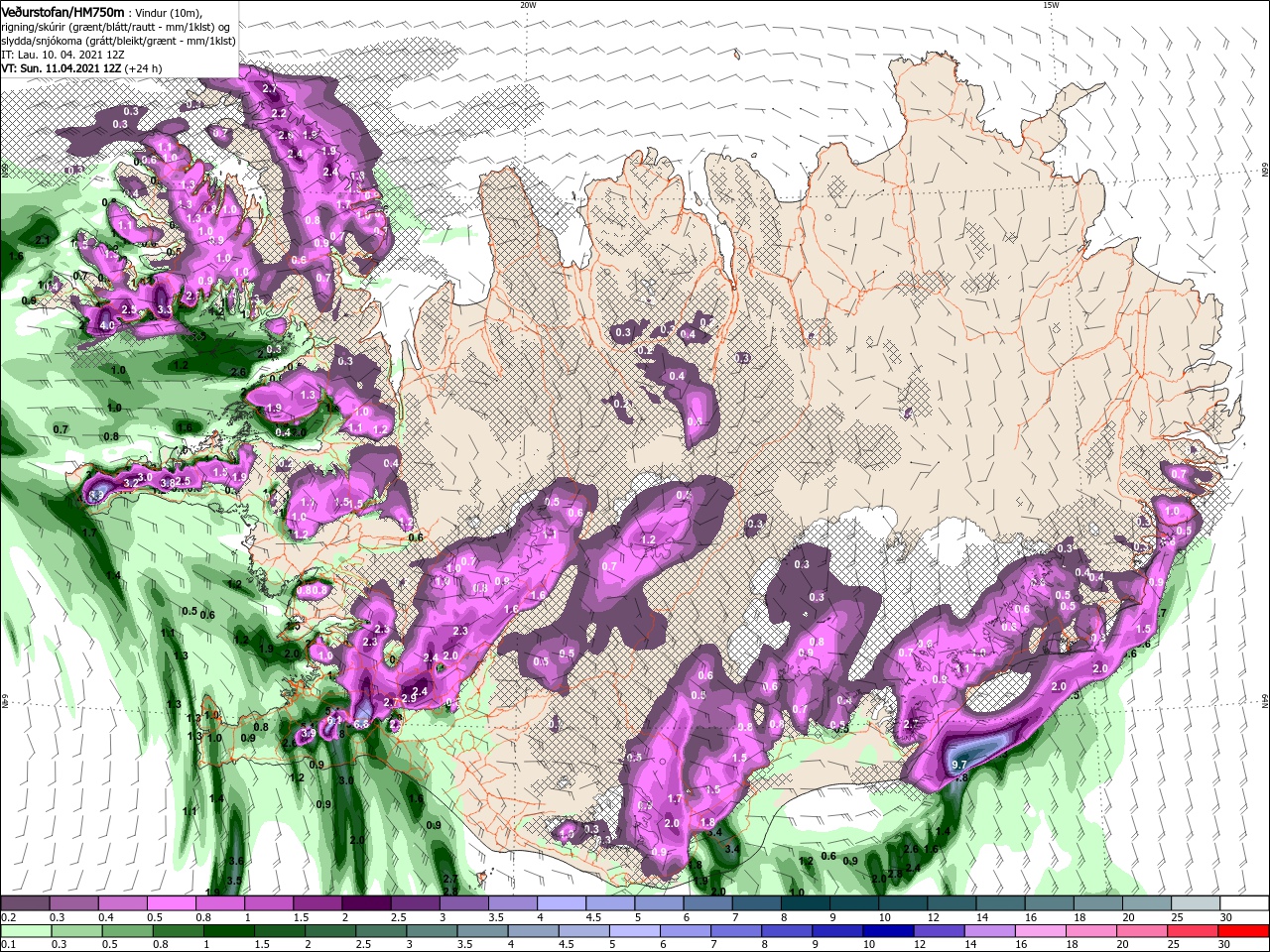The height and width of the screenshot is (952, 1270).
Task: Click the 2.7 value near the header box
Action: (270, 89)
